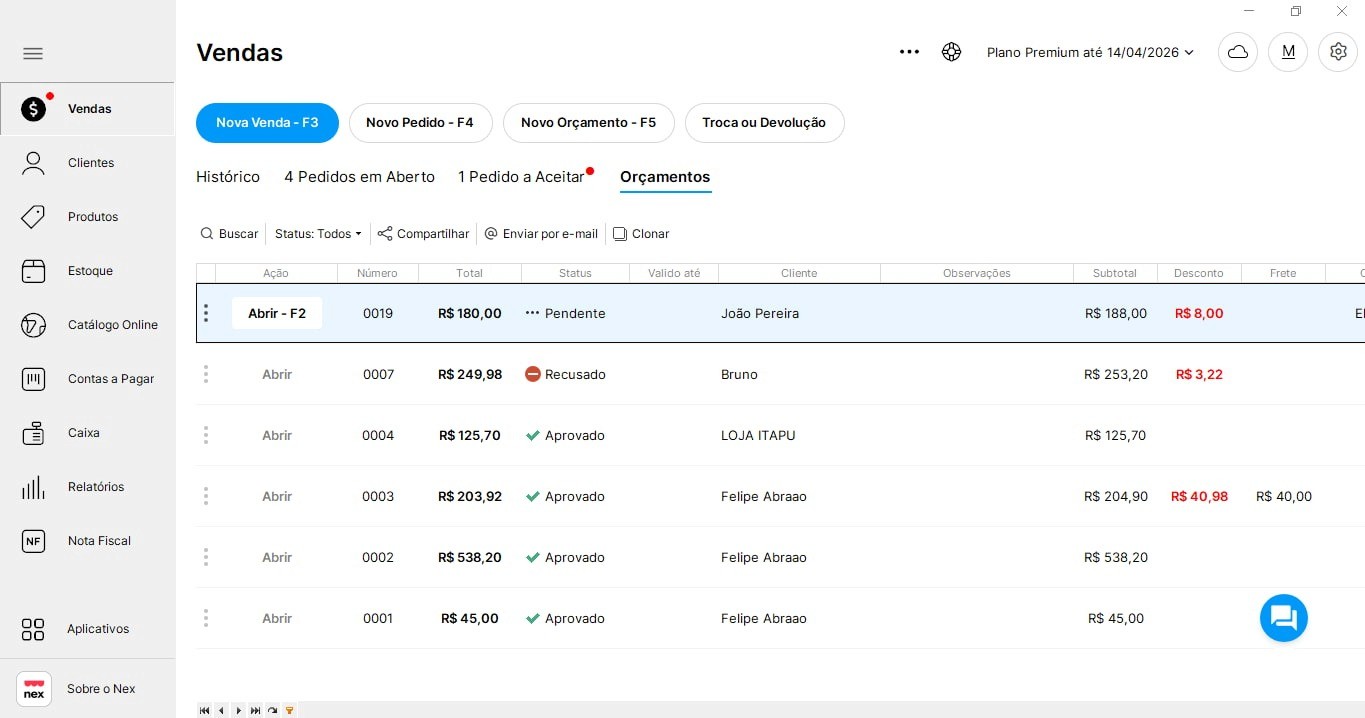Screen dimensions: 1365x718
Task: Open the settings gear icon
Action: pyautogui.click(x=1338, y=52)
